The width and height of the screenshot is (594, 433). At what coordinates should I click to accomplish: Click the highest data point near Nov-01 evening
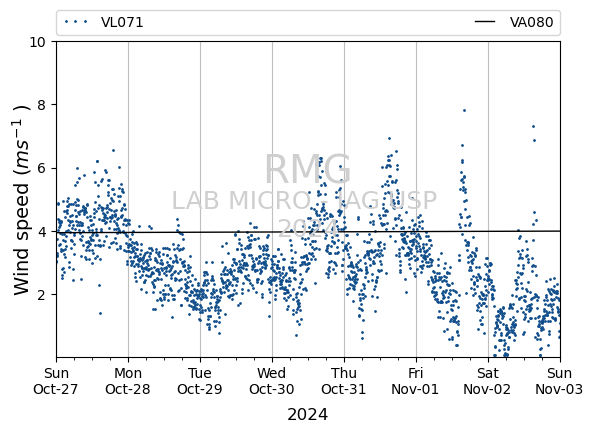(x=464, y=111)
